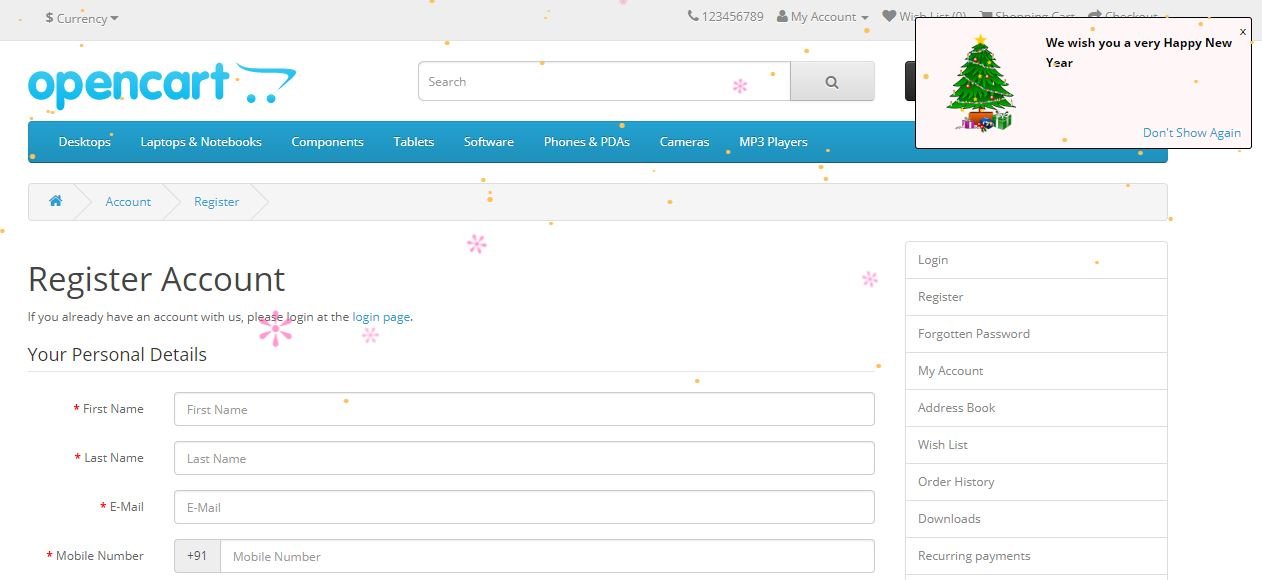
Task: Click the home icon in breadcrumb
Action: pos(56,201)
